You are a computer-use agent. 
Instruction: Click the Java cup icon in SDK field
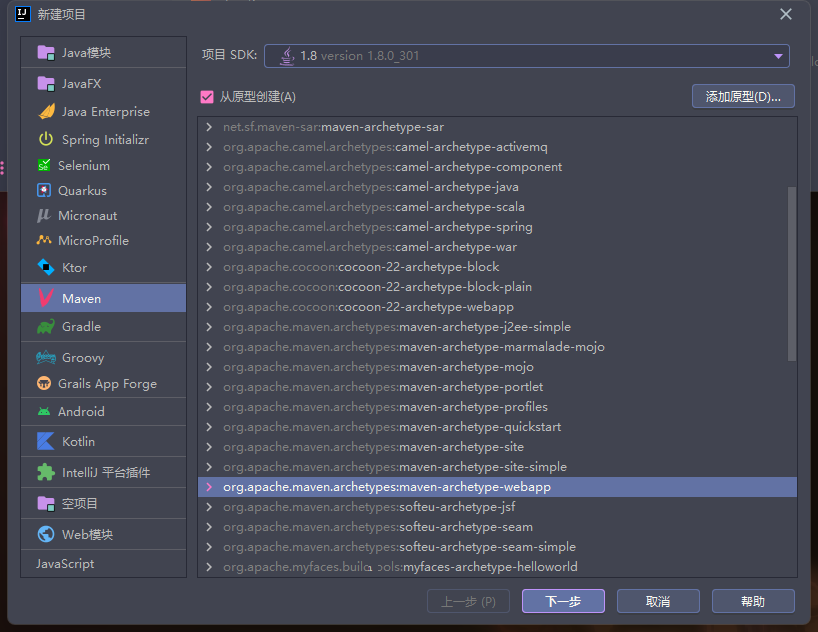(x=287, y=56)
